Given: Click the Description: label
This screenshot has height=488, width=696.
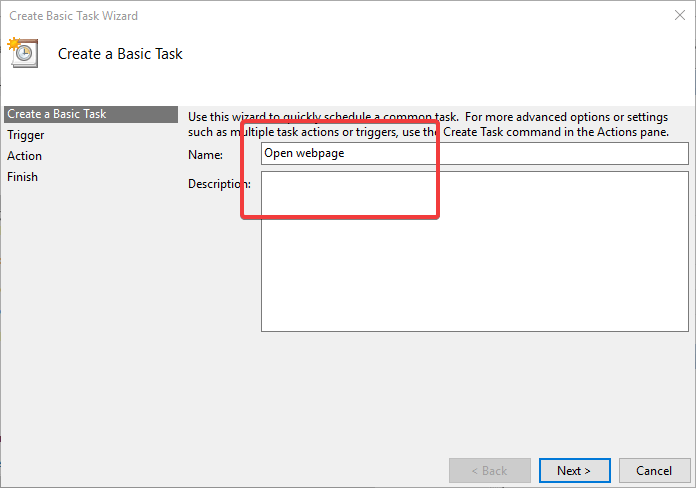Looking at the screenshot, I should click(219, 183).
